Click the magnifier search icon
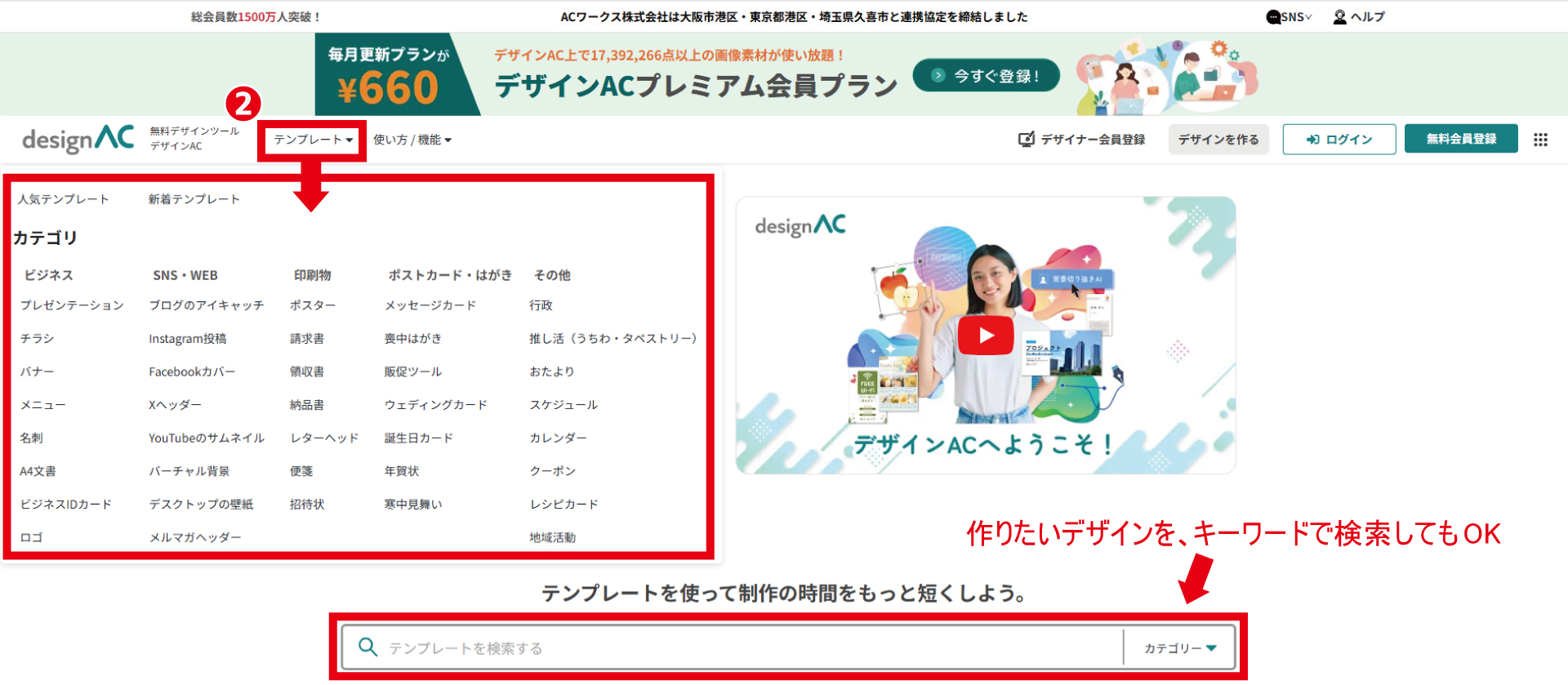This screenshot has height=685, width=1568. (x=367, y=647)
